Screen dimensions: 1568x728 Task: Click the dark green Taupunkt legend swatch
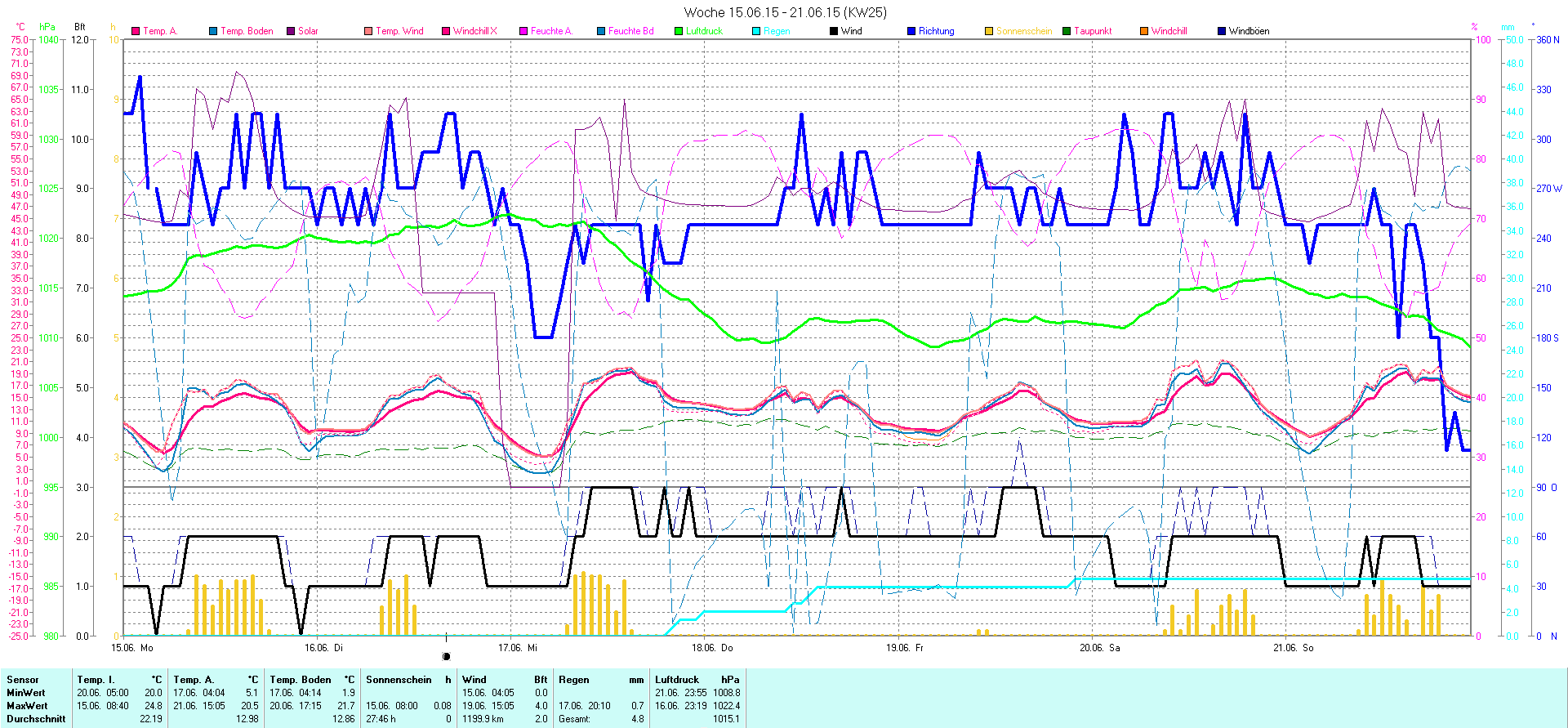coord(1067,31)
